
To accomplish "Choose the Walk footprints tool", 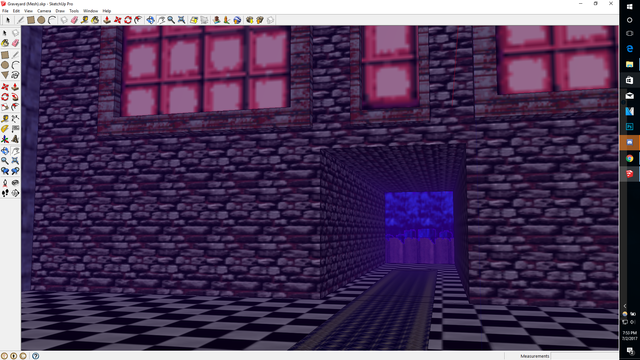I will click(x=5, y=193).
